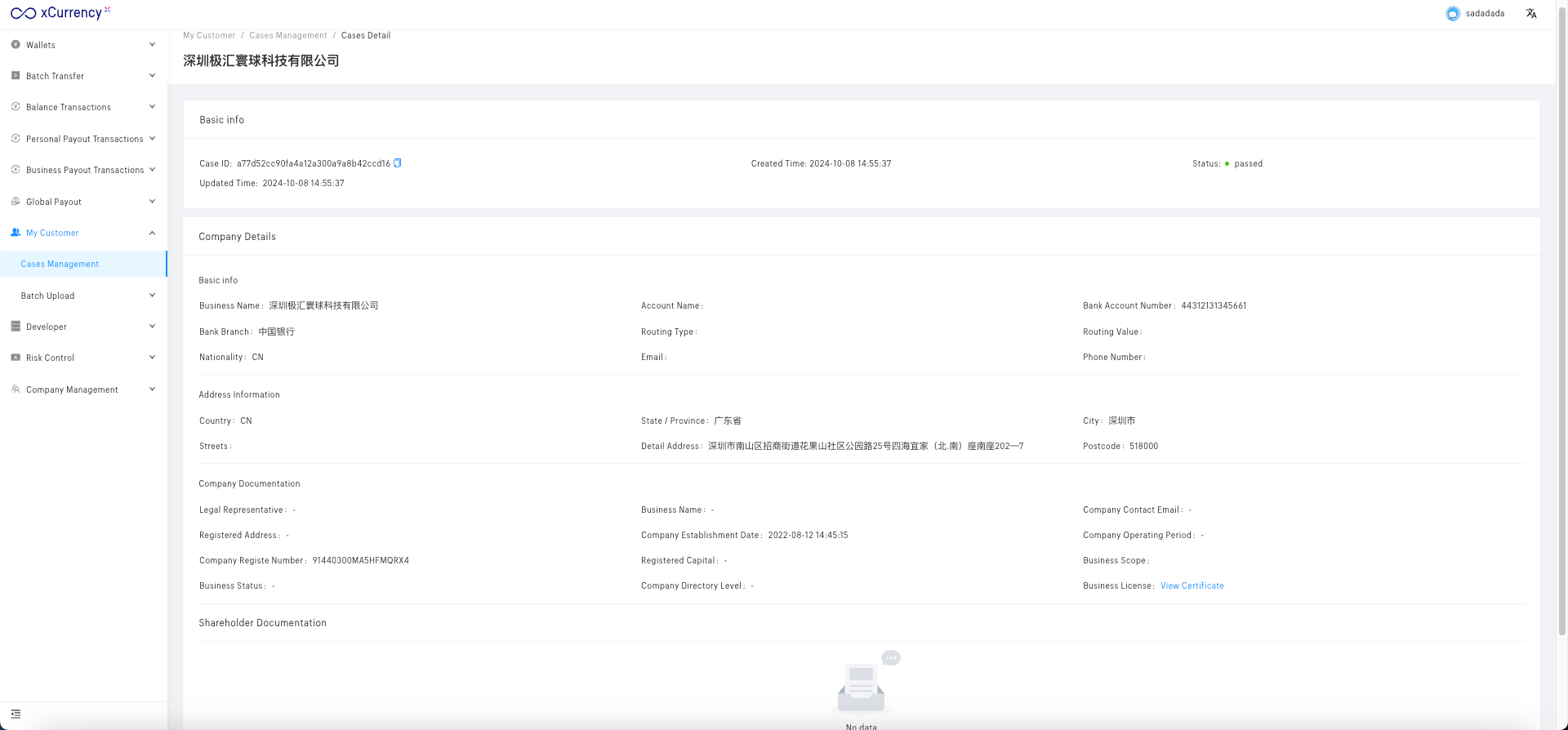Collapse the sidebar with bottom menu icon
The width and height of the screenshot is (1568, 730).
click(16, 714)
